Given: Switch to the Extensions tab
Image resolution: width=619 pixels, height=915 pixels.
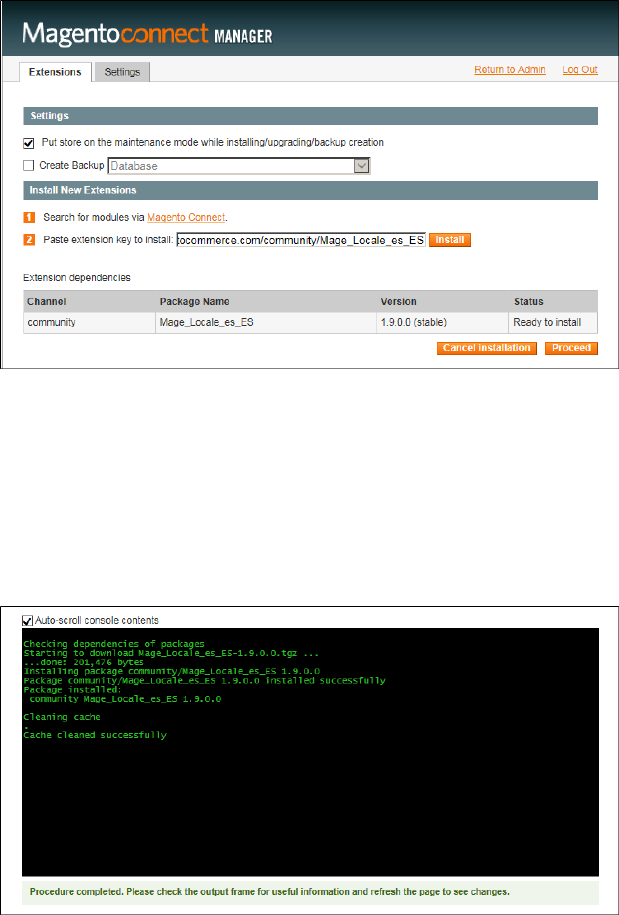Looking at the screenshot, I should tap(55, 72).
